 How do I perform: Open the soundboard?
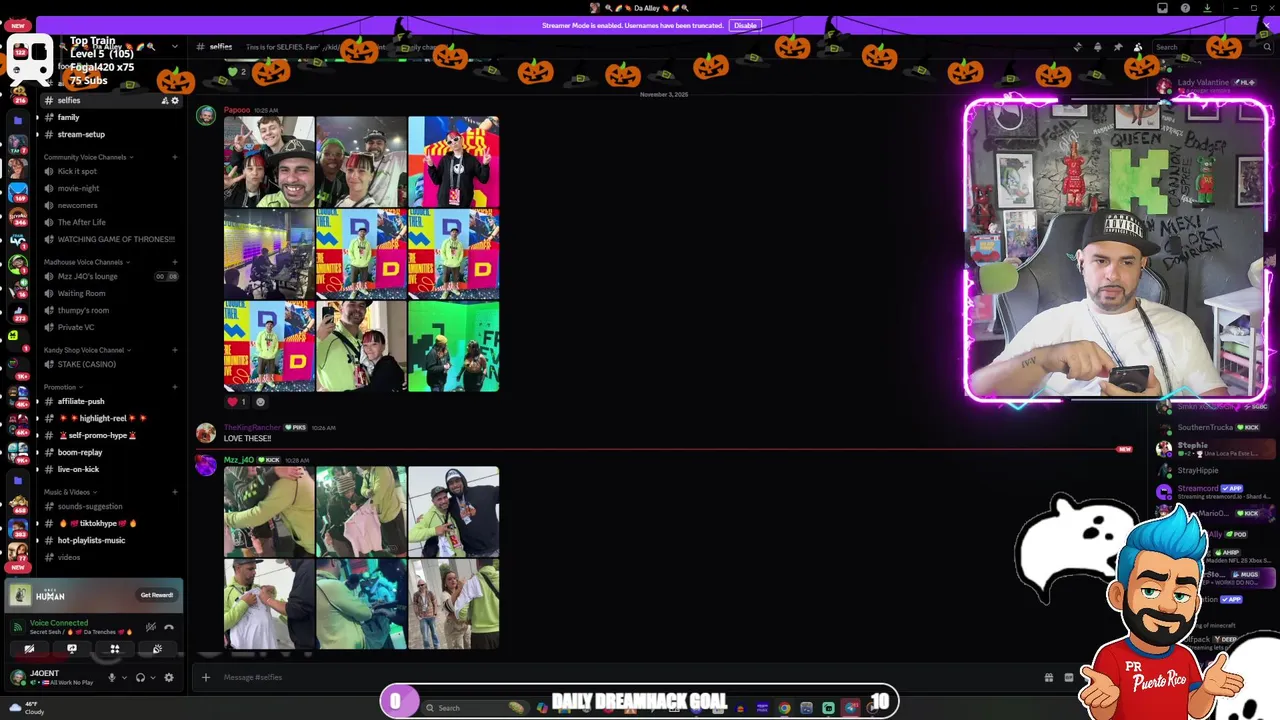pos(157,649)
